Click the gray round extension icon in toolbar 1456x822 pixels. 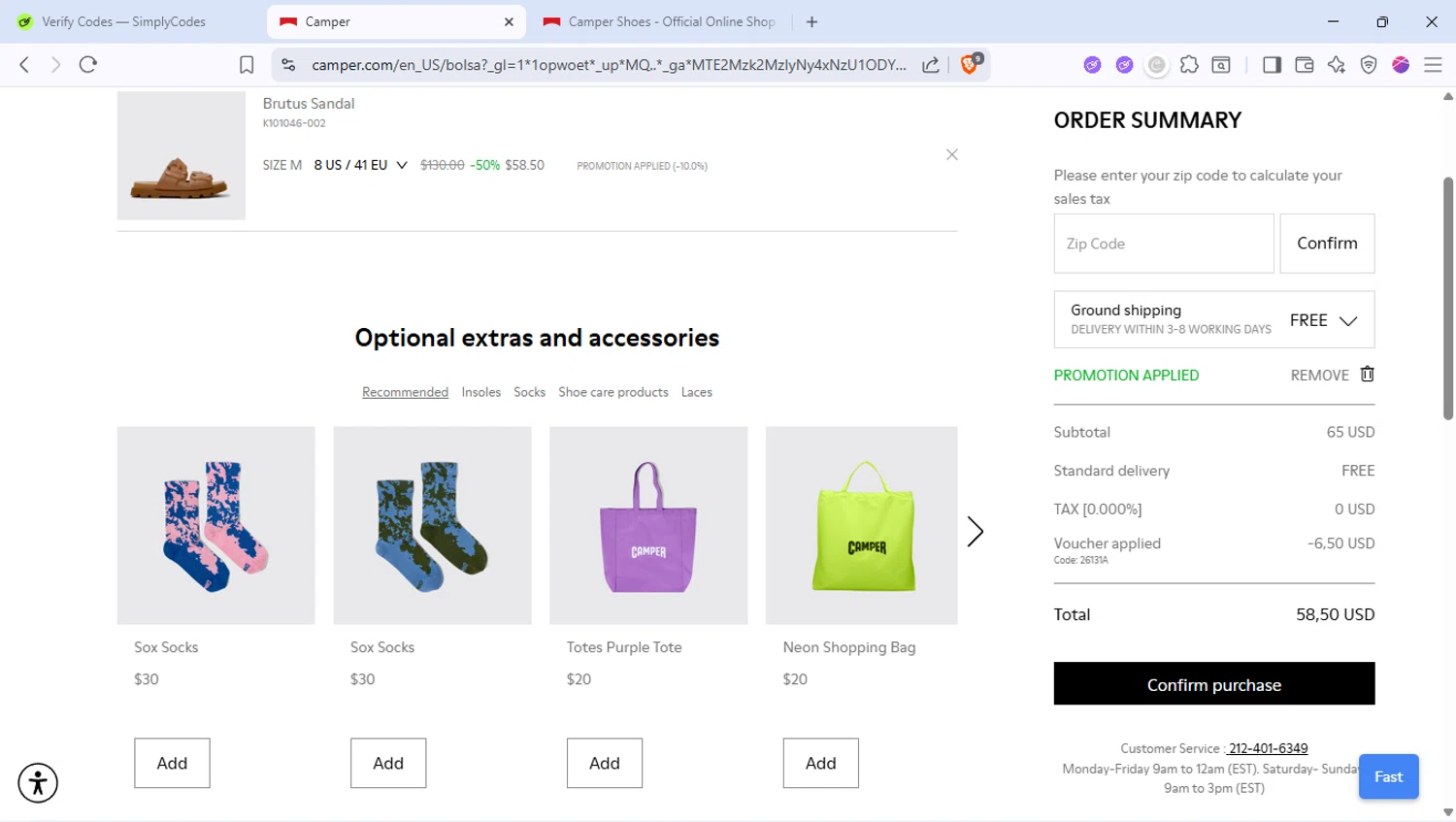[x=1156, y=65]
